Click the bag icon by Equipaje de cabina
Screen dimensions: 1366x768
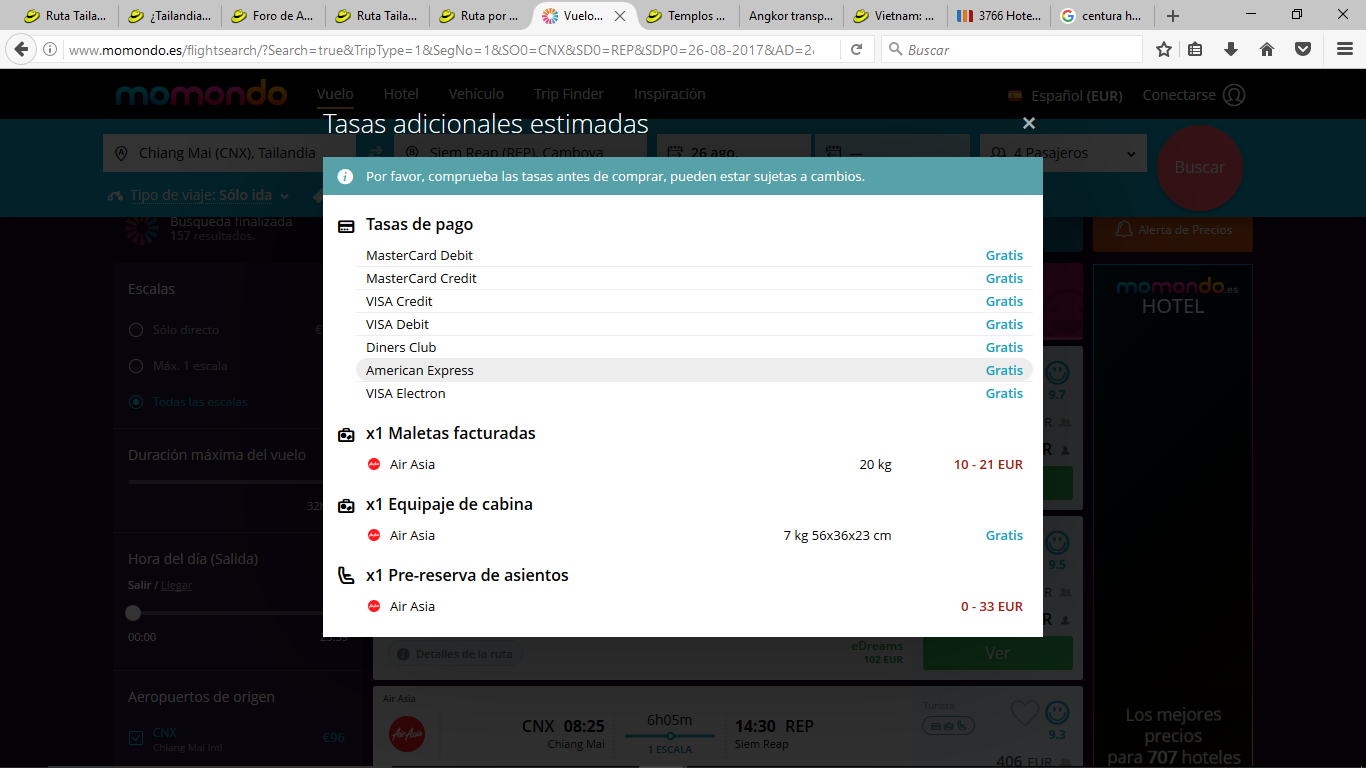pyautogui.click(x=346, y=506)
